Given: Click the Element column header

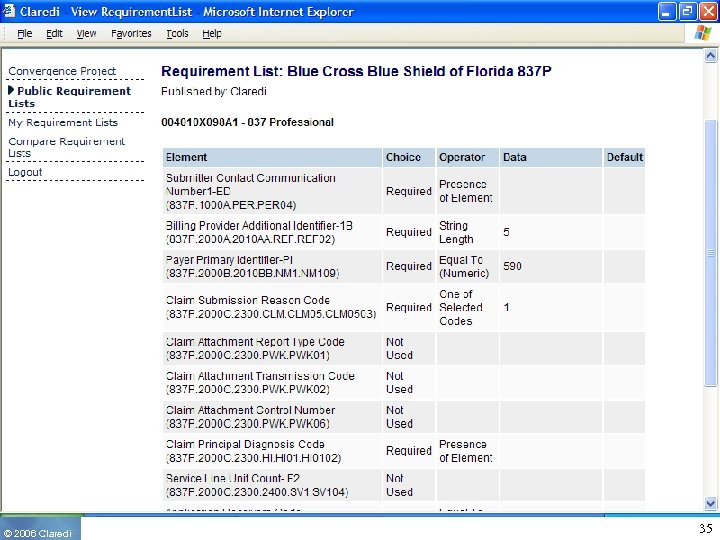Looking at the screenshot, I should point(272,157).
